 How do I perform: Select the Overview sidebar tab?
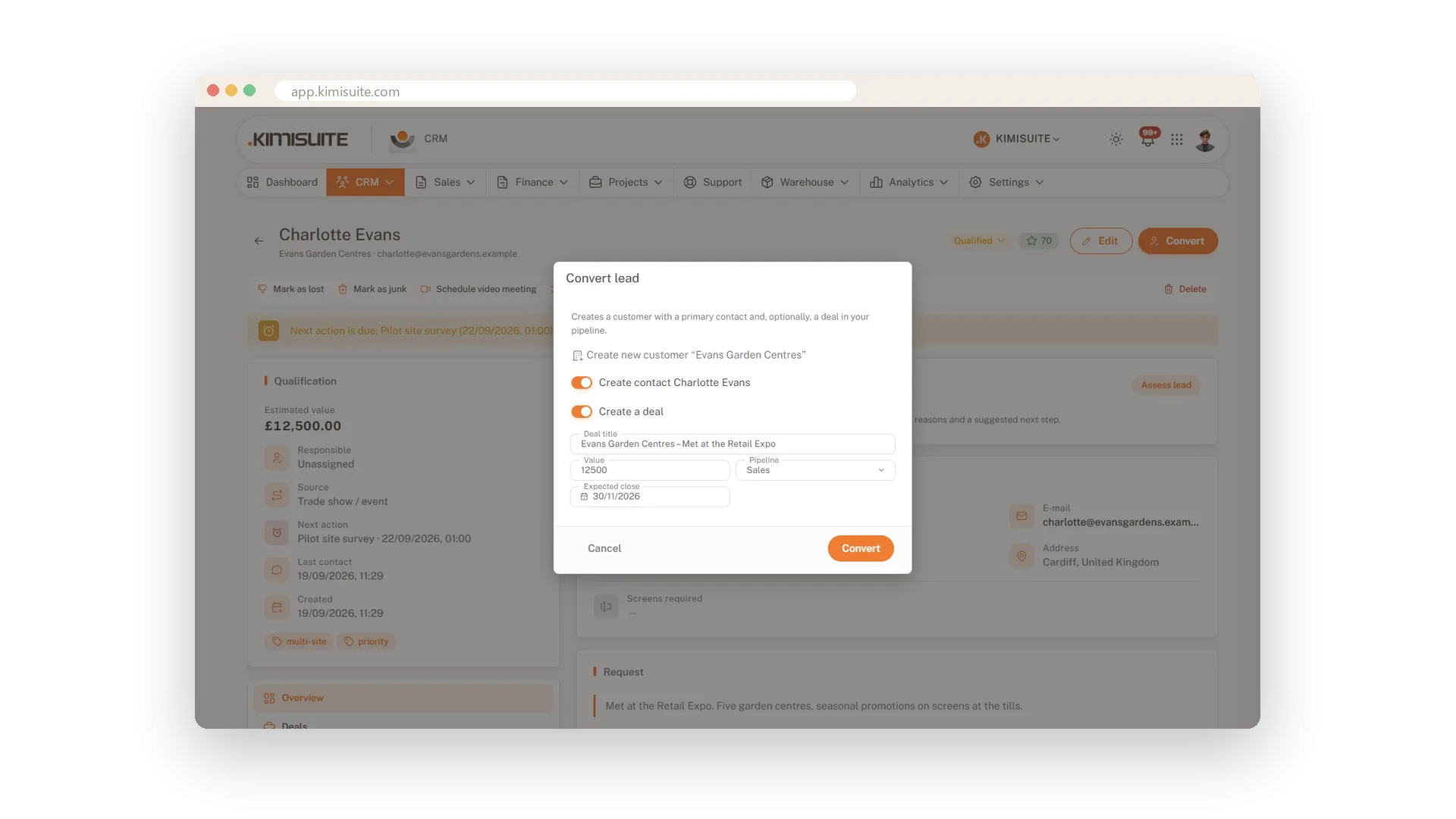click(403, 698)
